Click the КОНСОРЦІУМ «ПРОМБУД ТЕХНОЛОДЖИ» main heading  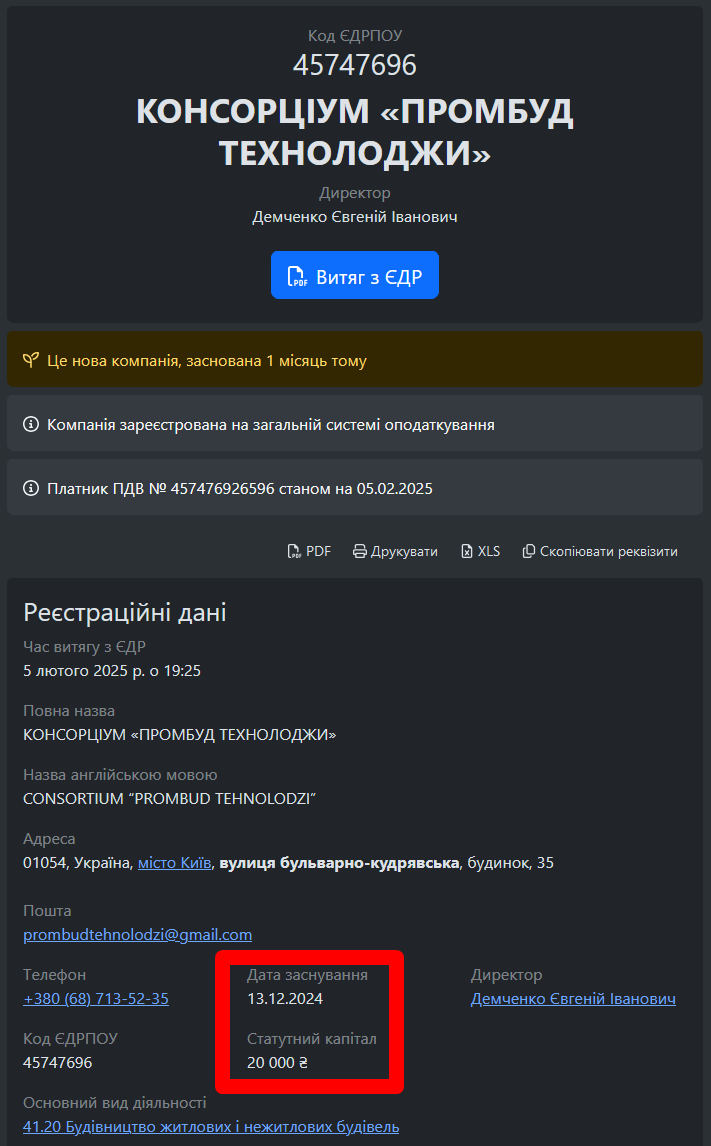(x=355, y=132)
